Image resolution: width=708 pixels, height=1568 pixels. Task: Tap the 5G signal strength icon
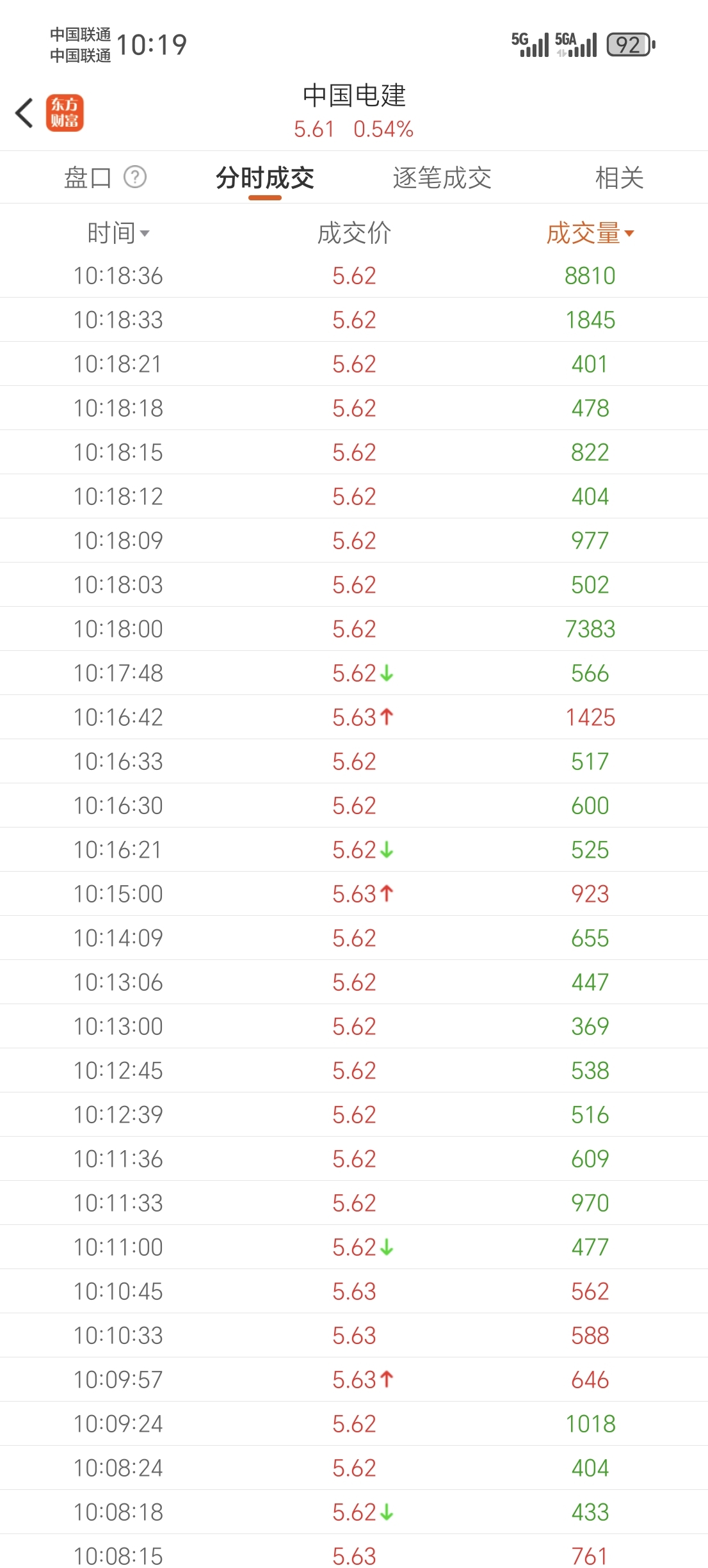coord(530,45)
